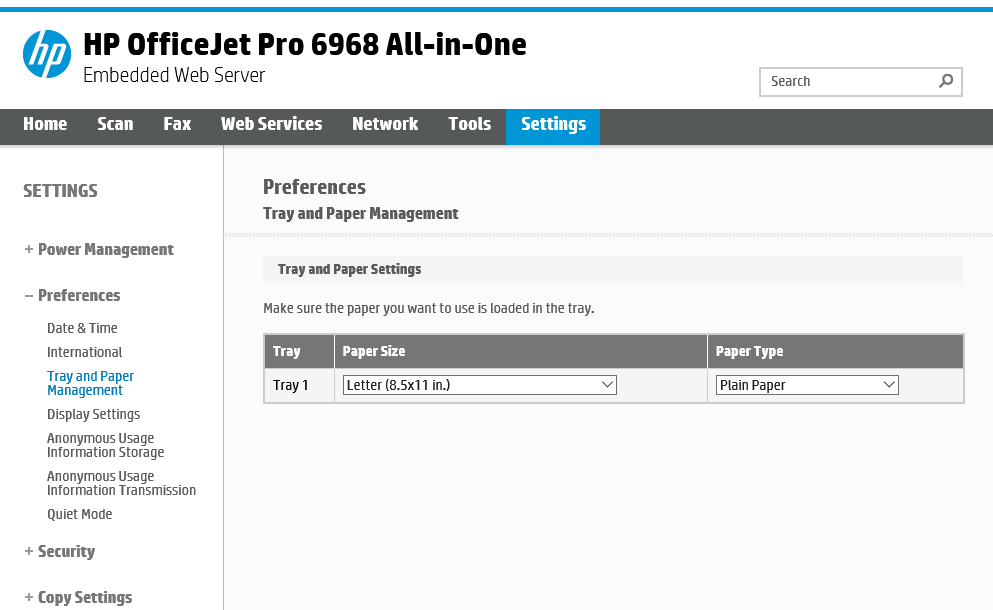The width and height of the screenshot is (993, 610).
Task: Open the Tools tab
Action: tap(469, 125)
